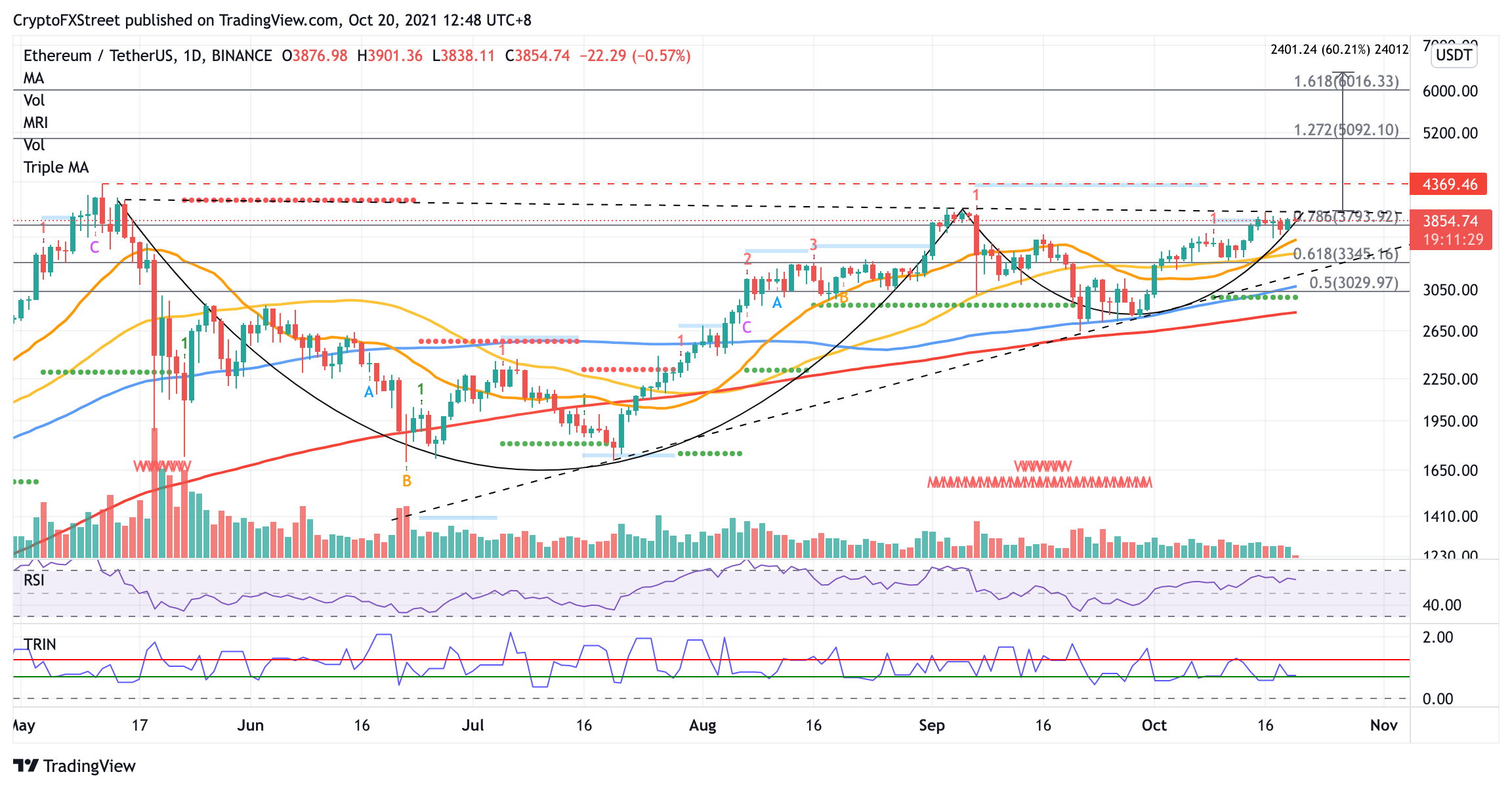This screenshot has width=1512, height=789.
Task: Click the 1.618 Fibonacci level label
Action: pos(1346,81)
